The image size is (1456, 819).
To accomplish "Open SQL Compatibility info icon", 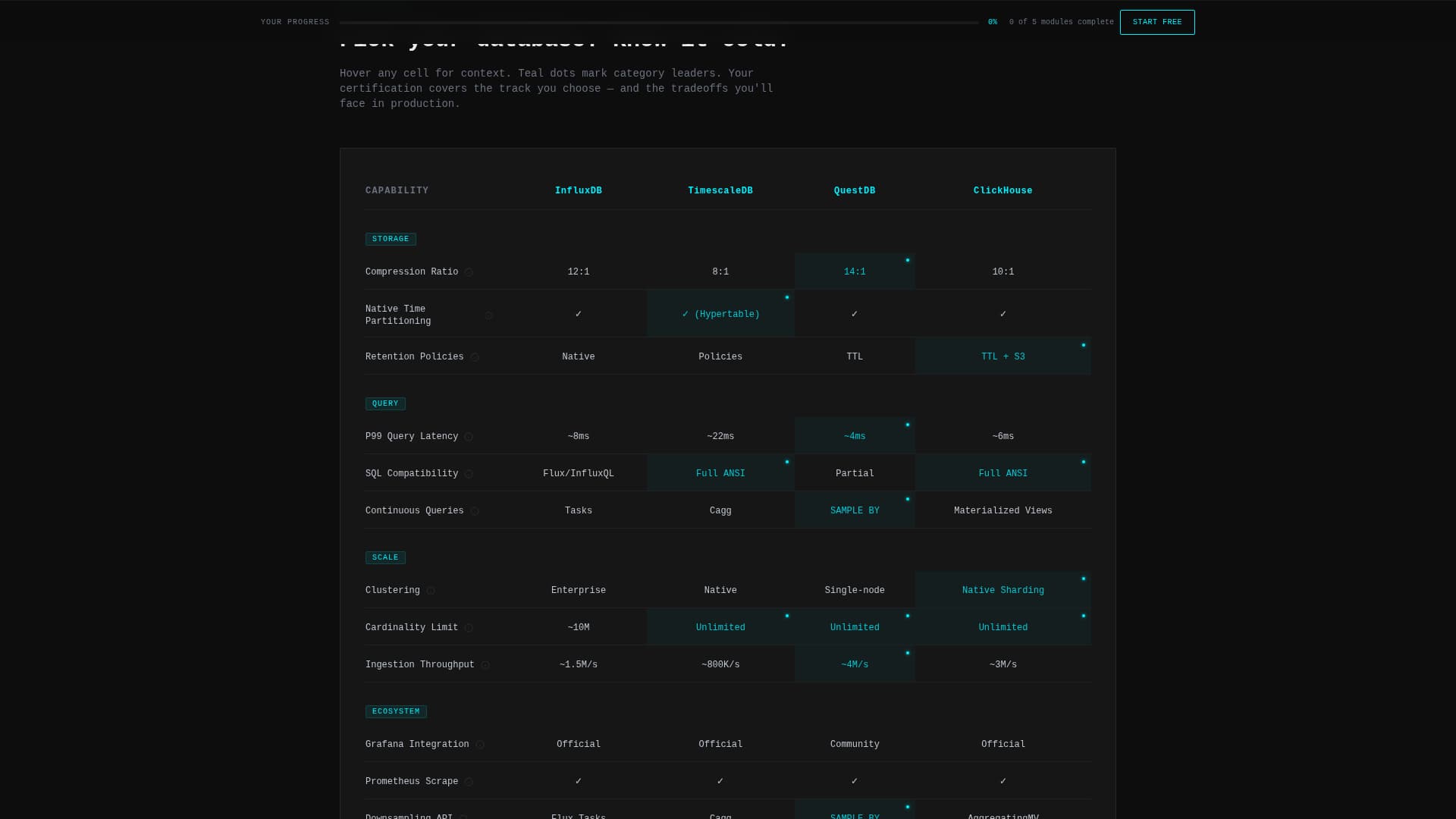I will click(x=469, y=474).
